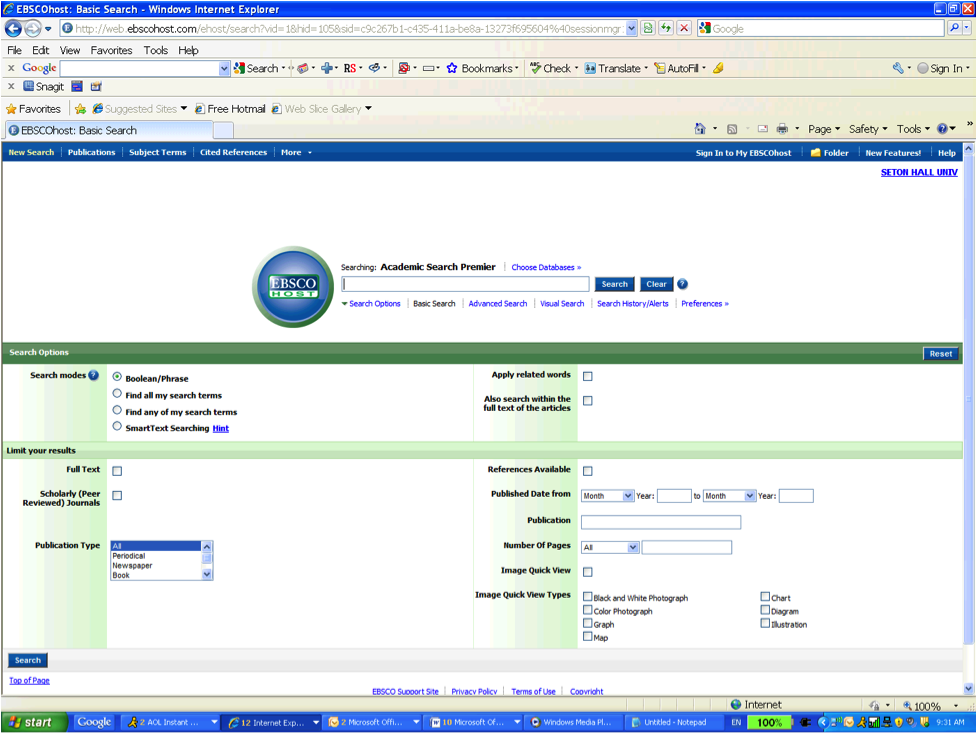Image resolution: width=977 pixels, height=734 pixels.
Task: Click the Print icon in command bar
Action: click(782, 129)
